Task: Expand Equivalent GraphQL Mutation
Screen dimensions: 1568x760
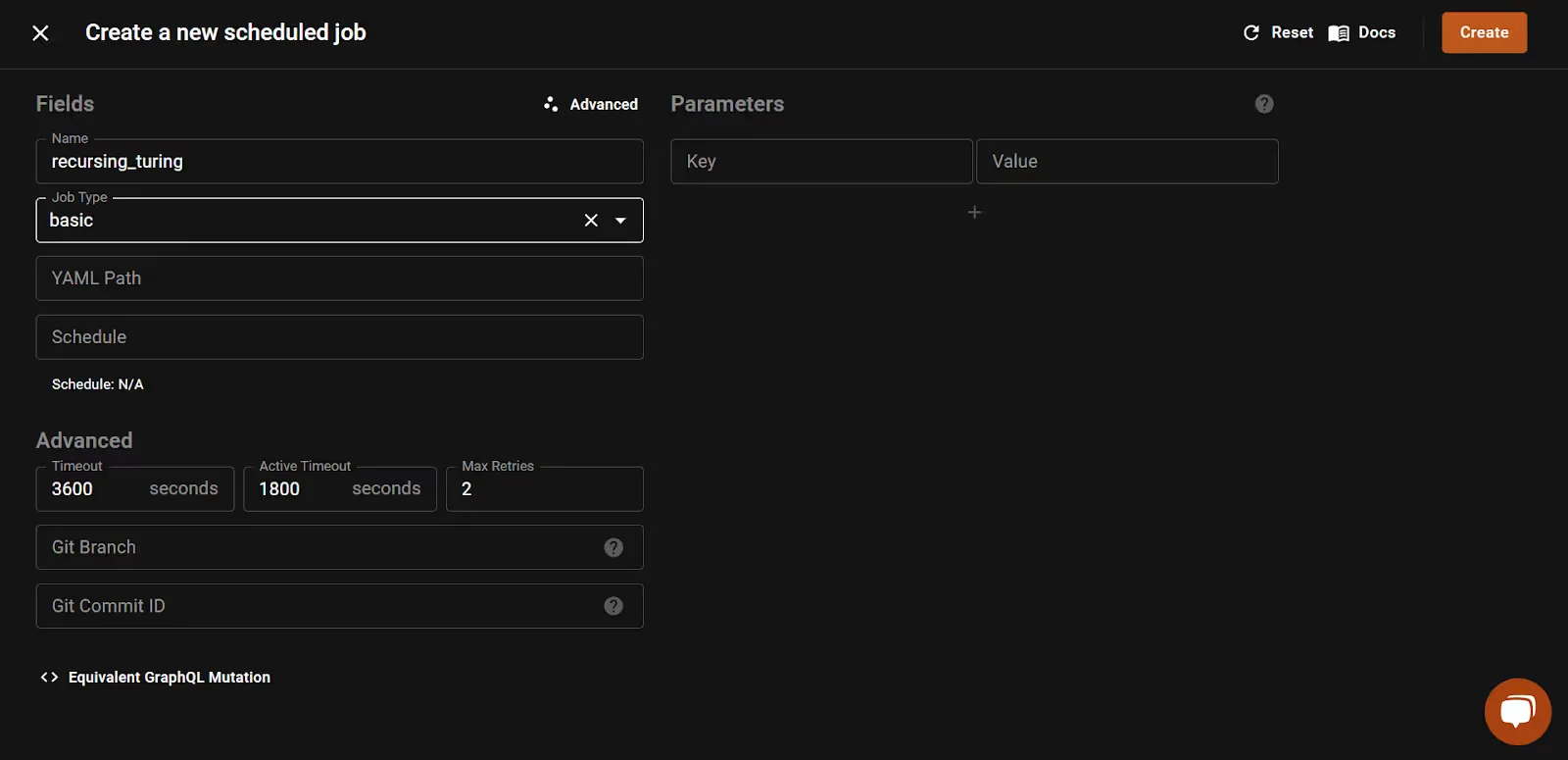Action: click(155, 678)
